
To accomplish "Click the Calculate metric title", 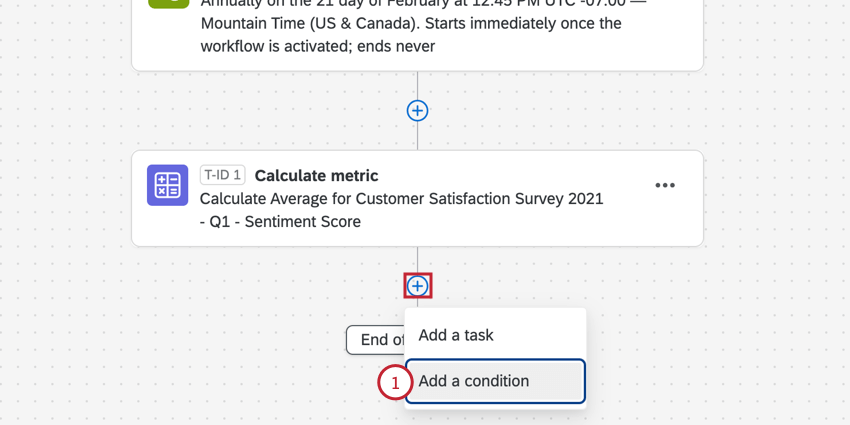I will 316,175.
